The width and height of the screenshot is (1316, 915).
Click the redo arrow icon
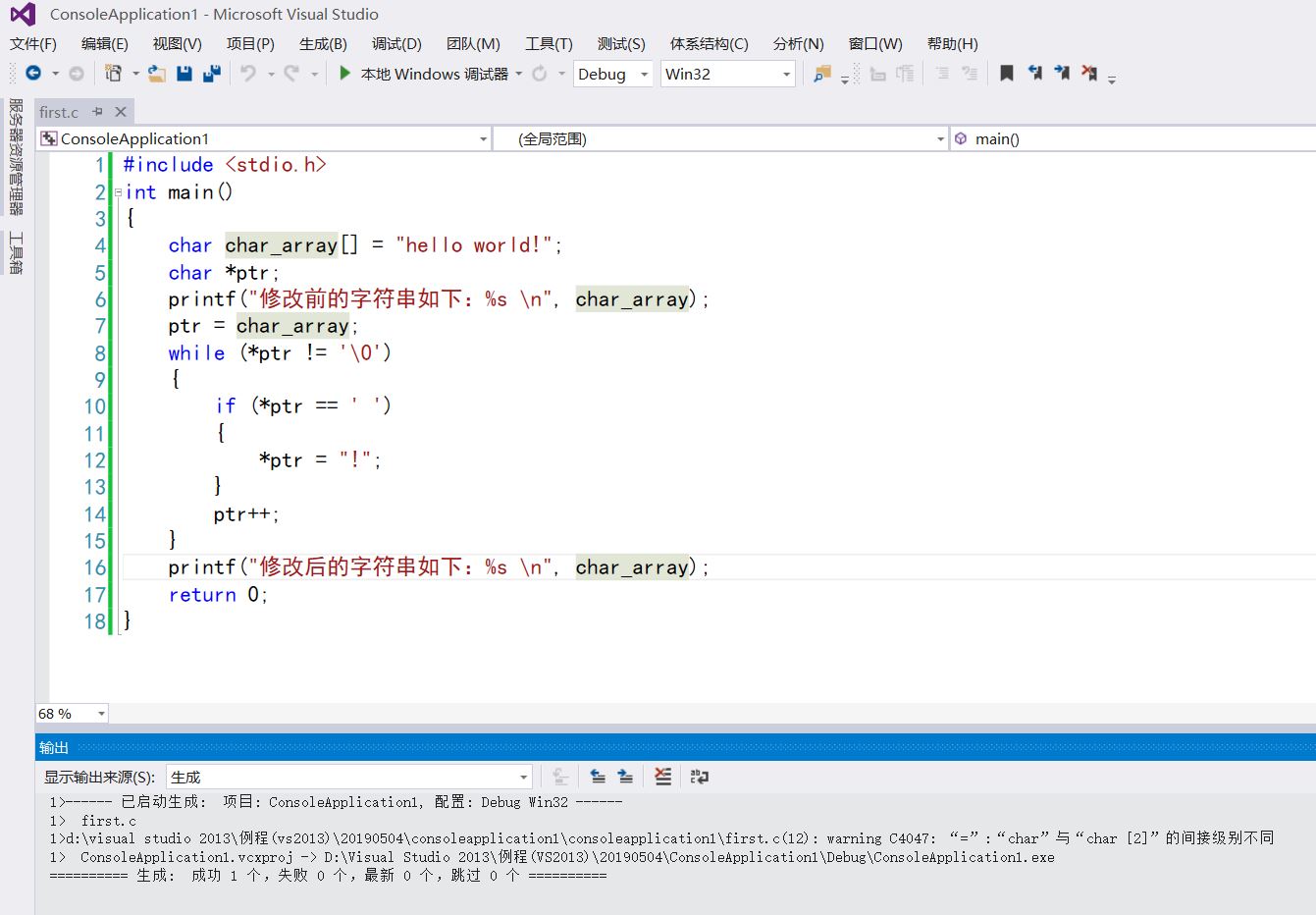coord(291,74)
